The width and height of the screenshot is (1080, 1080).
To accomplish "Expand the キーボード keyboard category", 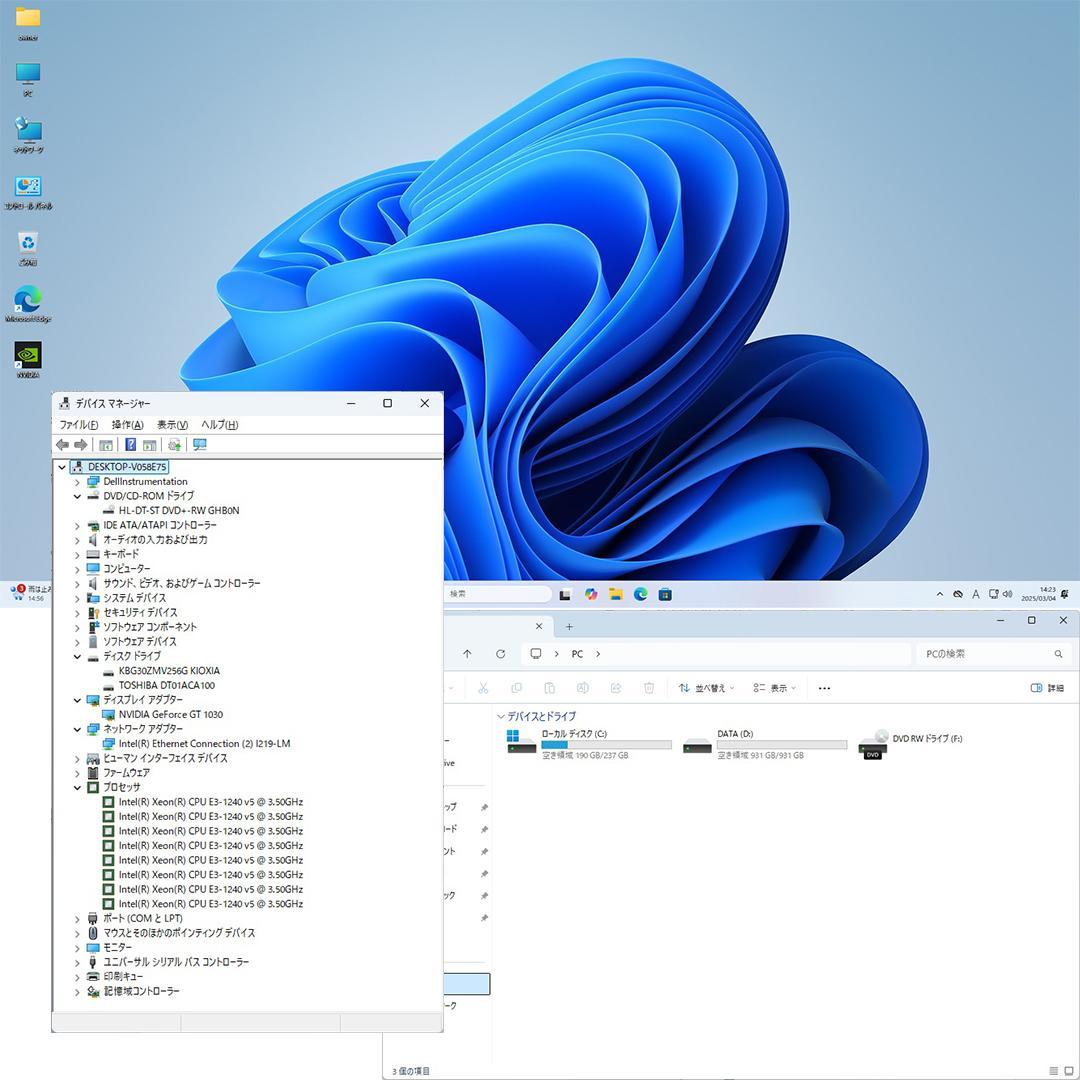I will tap(77, 554).
